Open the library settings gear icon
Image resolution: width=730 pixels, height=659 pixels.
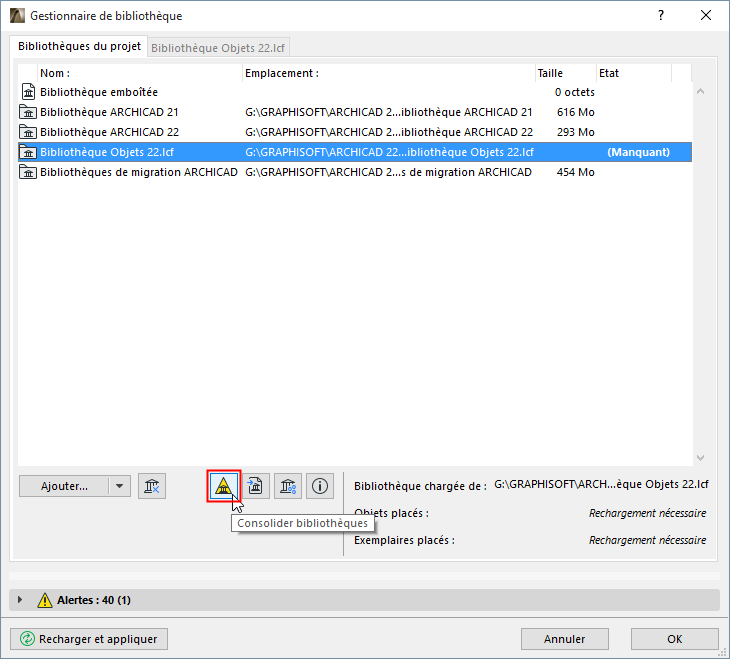288,486
